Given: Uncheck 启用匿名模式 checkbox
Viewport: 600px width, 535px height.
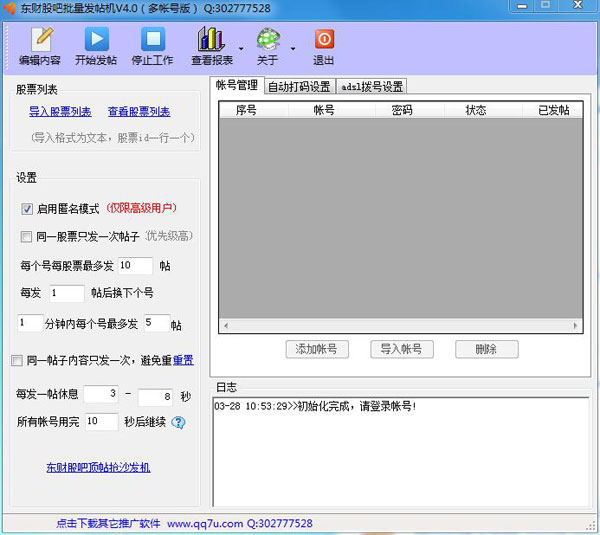Looking at the screenshot, I should tap(27, 209).
